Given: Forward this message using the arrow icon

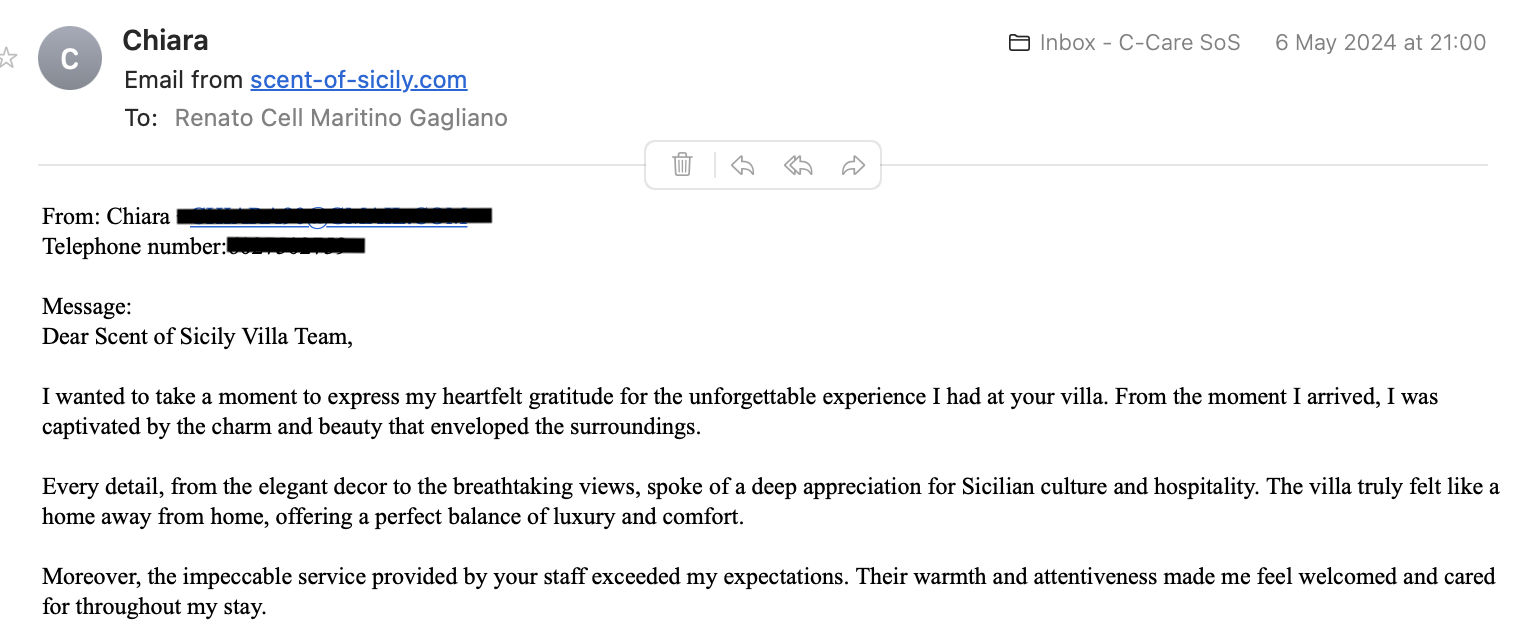Looking at the screenshot, I should pos(853,165).
